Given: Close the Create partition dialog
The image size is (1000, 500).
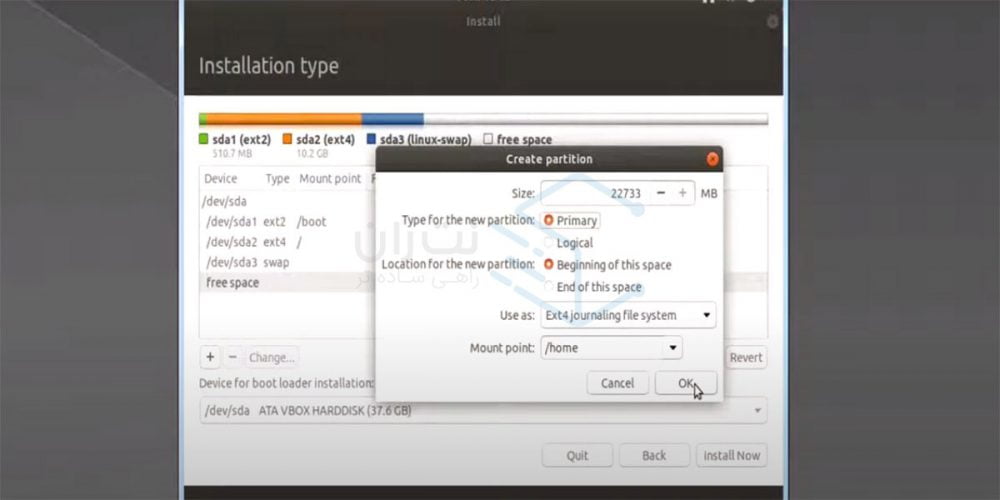Looking at the screenshot, I should tap(712, 159).
